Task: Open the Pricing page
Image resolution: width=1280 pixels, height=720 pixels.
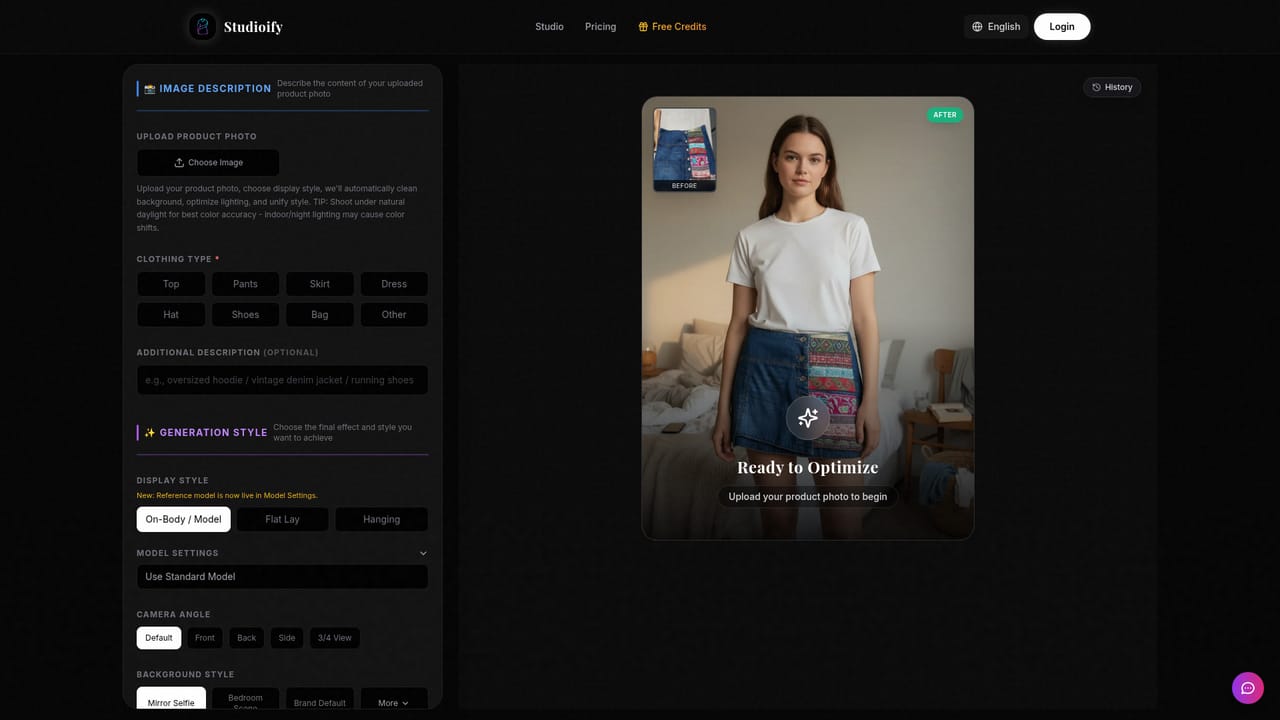Action: tap(600, 27)
